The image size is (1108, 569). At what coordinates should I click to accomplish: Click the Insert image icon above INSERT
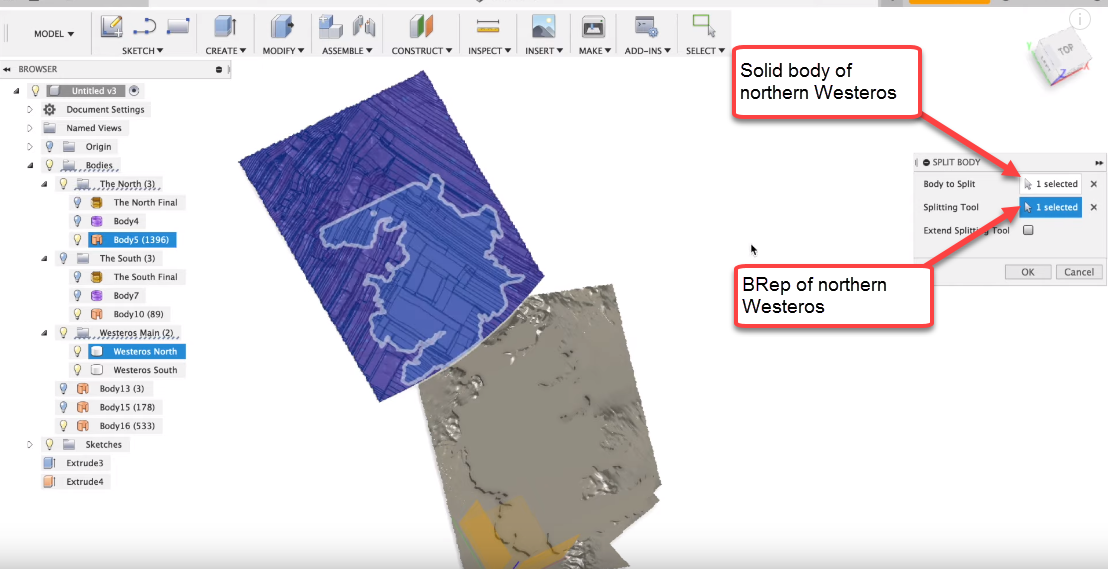coord(543,27)
